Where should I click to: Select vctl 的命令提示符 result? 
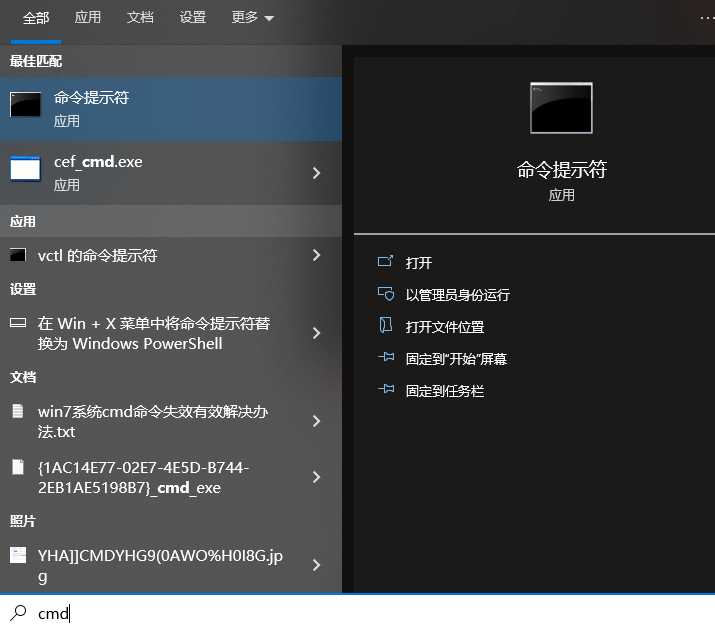pos(171,255)
